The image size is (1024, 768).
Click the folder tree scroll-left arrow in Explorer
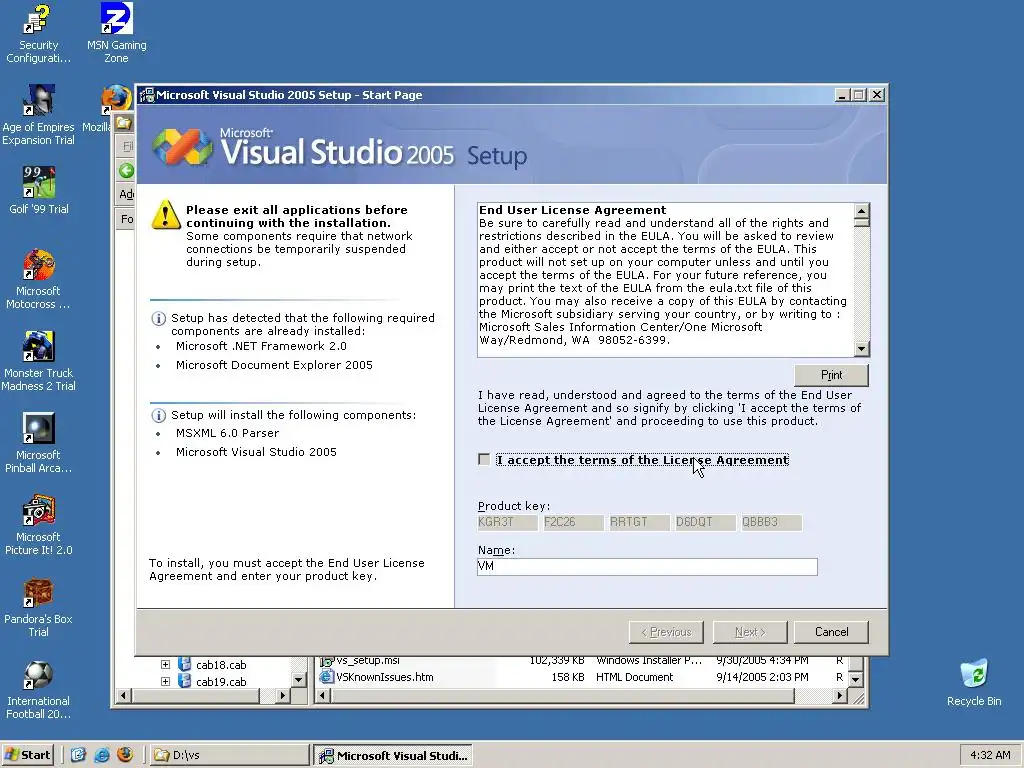point(123,696)
